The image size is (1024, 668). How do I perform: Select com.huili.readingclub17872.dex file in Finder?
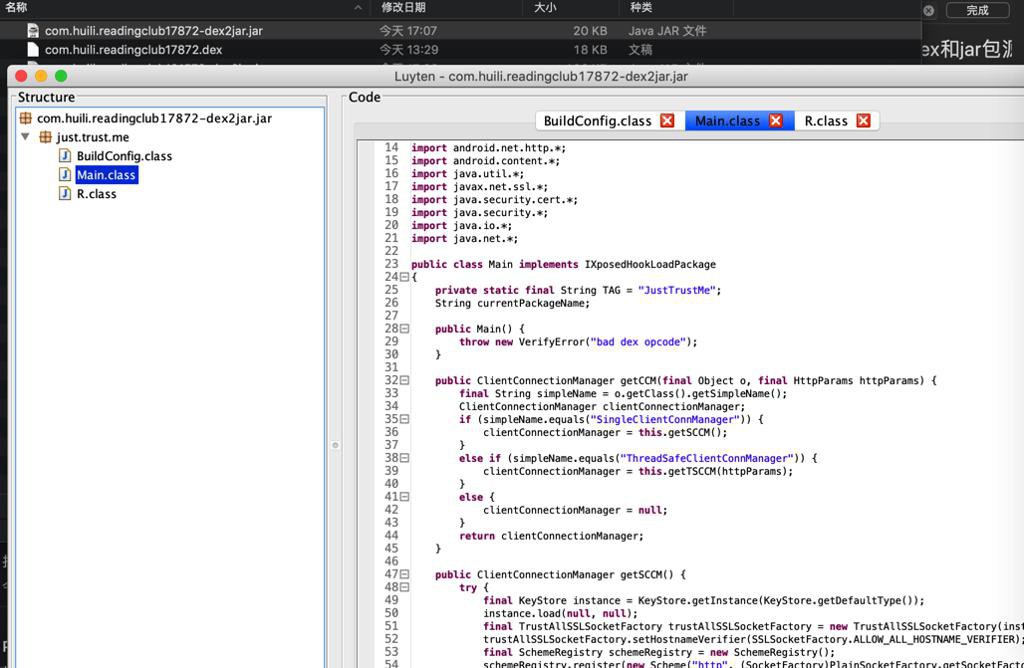click(x=133, y=50)
